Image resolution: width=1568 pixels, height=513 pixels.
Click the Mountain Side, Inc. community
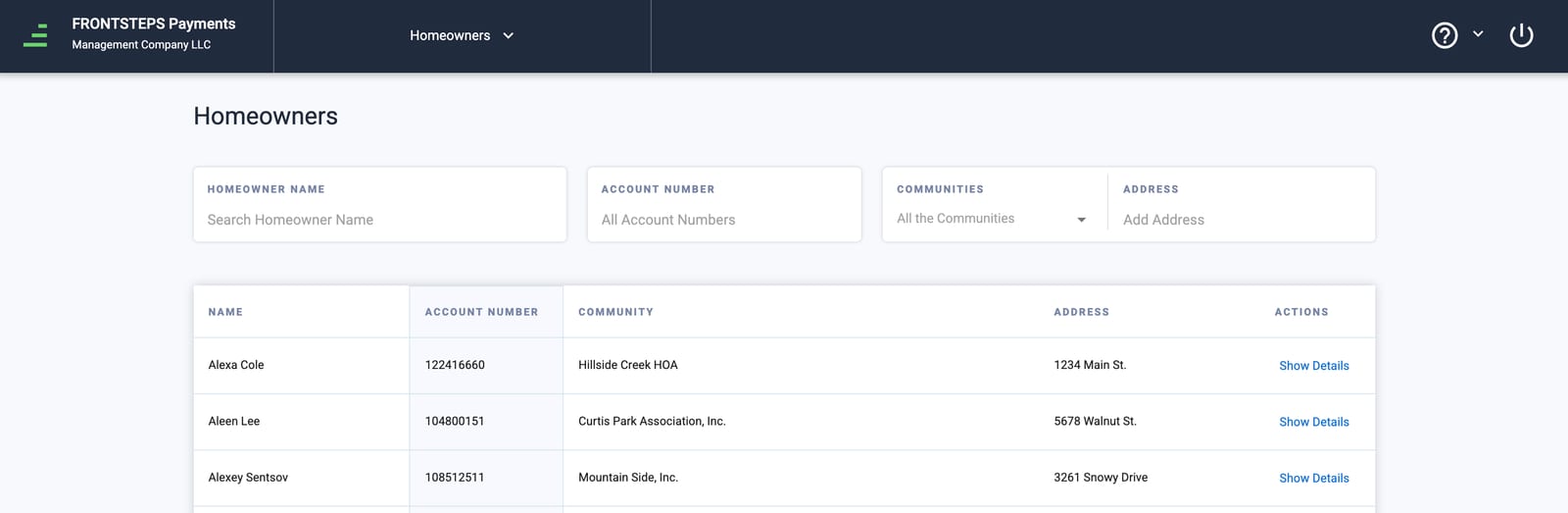[628, 477]
